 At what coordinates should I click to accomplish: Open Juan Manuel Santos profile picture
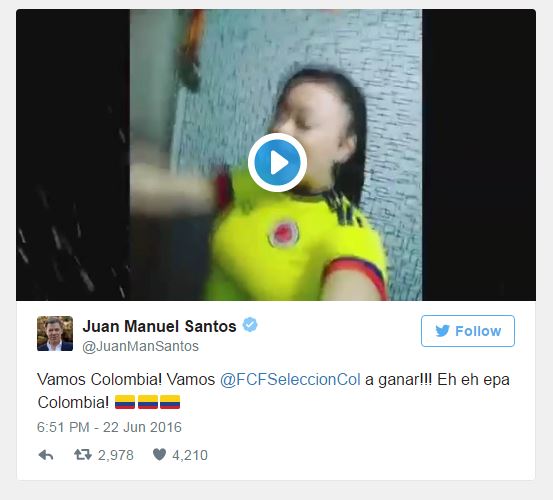(55, 334)
